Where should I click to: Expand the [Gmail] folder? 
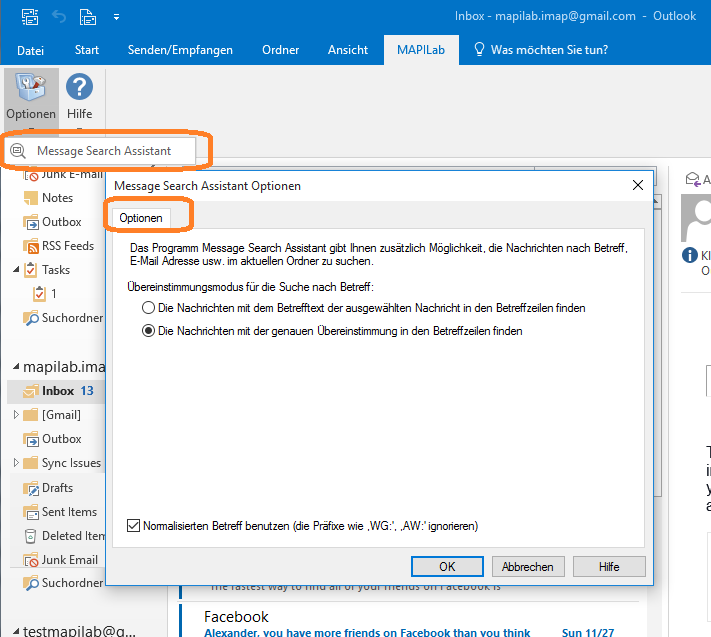coord(16,414)
